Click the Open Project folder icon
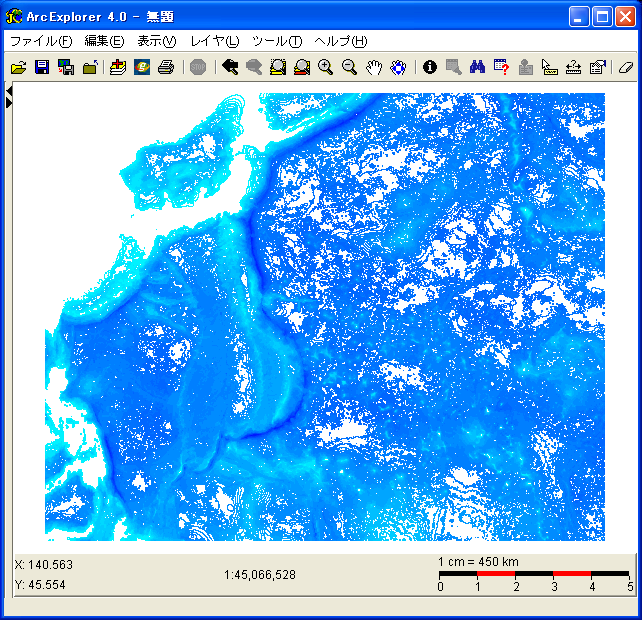 click(18, 67)
